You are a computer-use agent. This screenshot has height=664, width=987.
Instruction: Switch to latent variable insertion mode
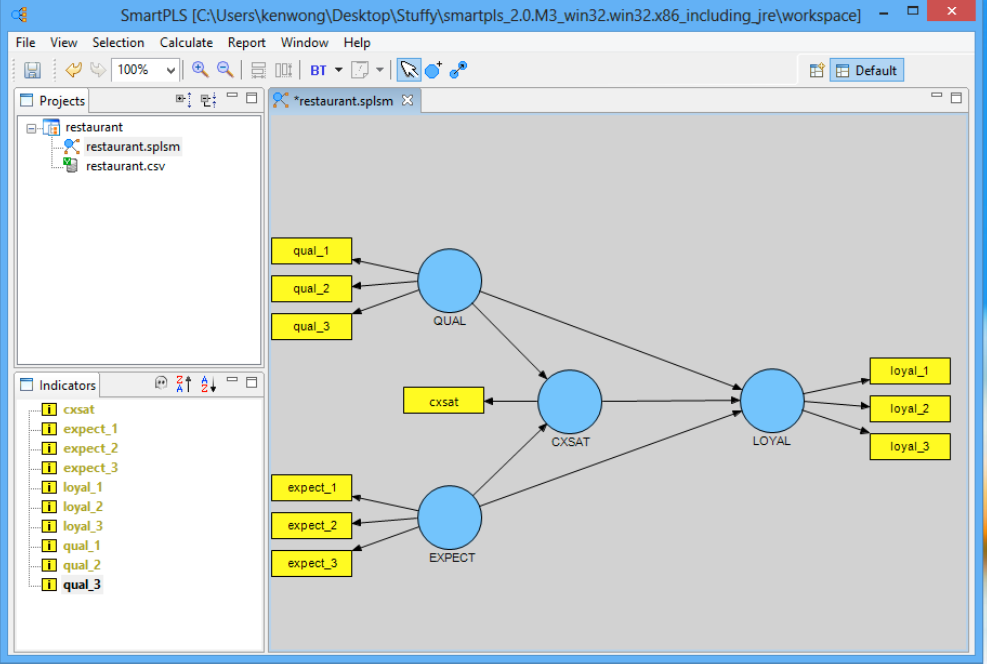point(433,70)
